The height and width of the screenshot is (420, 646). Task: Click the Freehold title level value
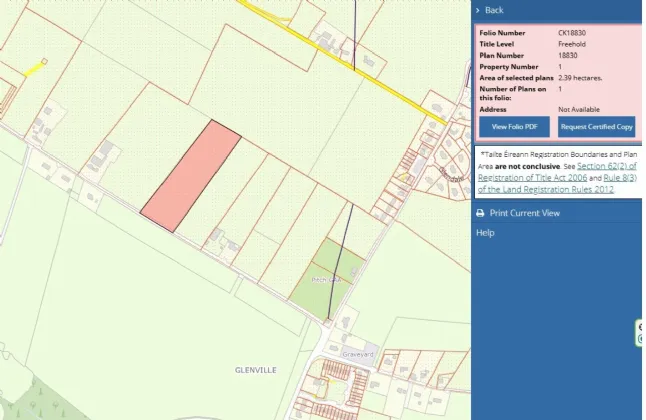tap(572, 44)
